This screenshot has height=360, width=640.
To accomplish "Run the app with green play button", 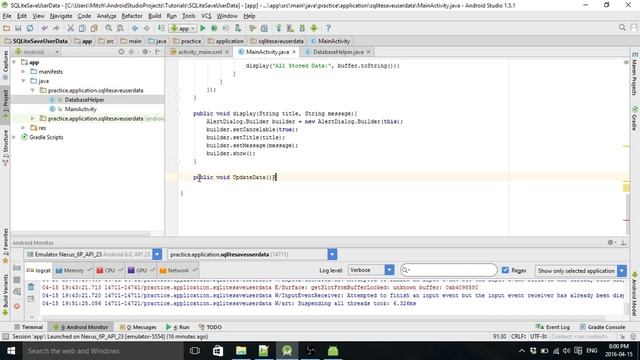I will pyautogui.click(x=202, y=28).
